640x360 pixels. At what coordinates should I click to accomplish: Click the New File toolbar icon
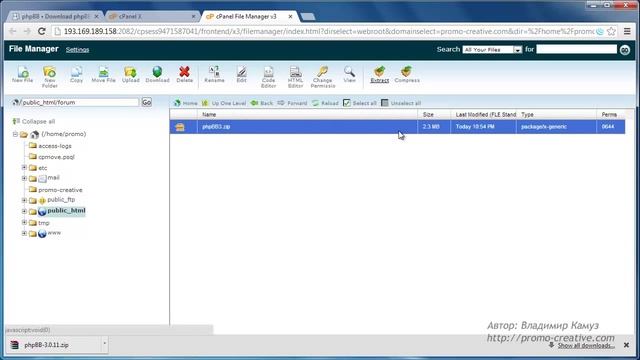point(22,75)
